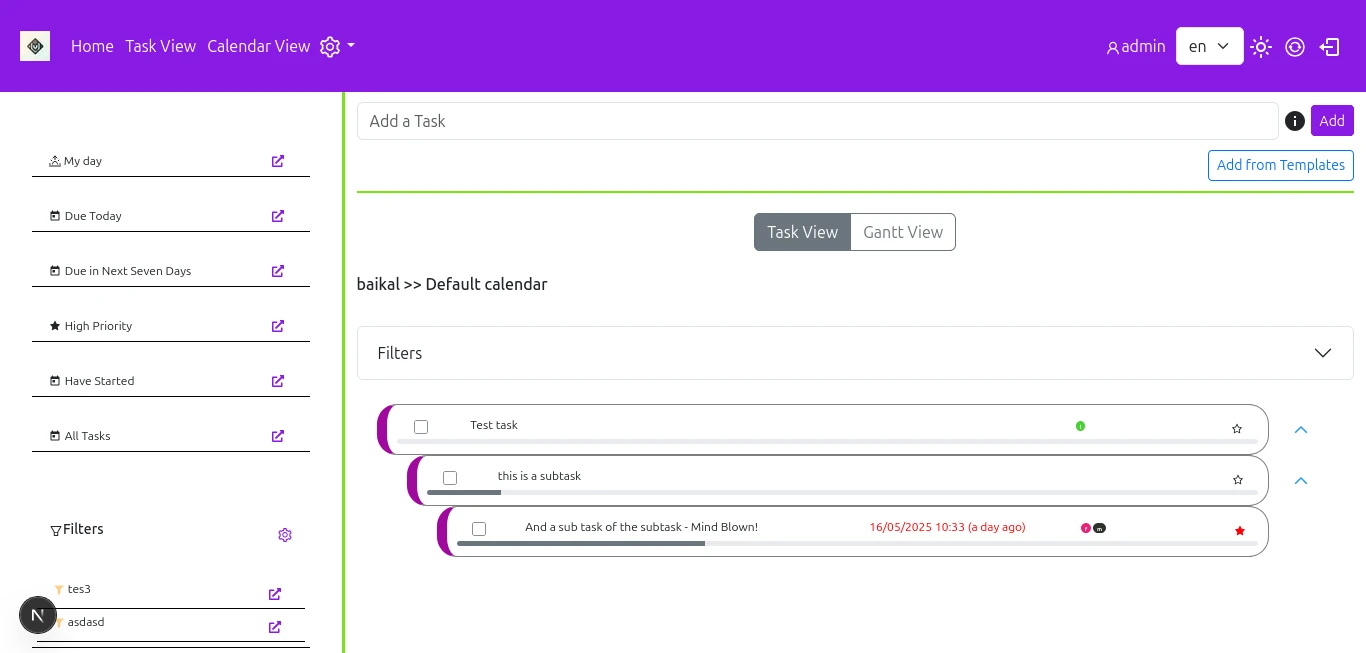The width and height of the screenshot is (1366, 653).
Task: Mark 'Mind Blown' subtask as done
Action: (479, 529)
